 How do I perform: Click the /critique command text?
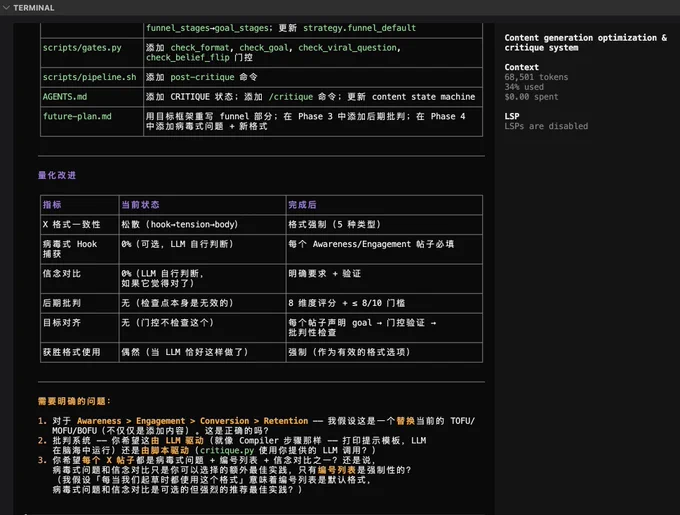[x=291, y=97]
